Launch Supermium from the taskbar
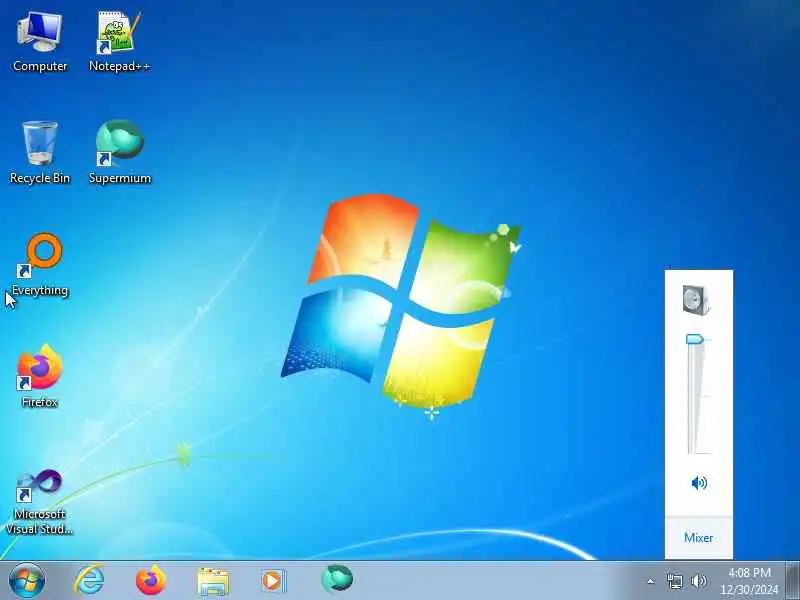The height and width of the screenshot is (600, 800). pos(337,580)
